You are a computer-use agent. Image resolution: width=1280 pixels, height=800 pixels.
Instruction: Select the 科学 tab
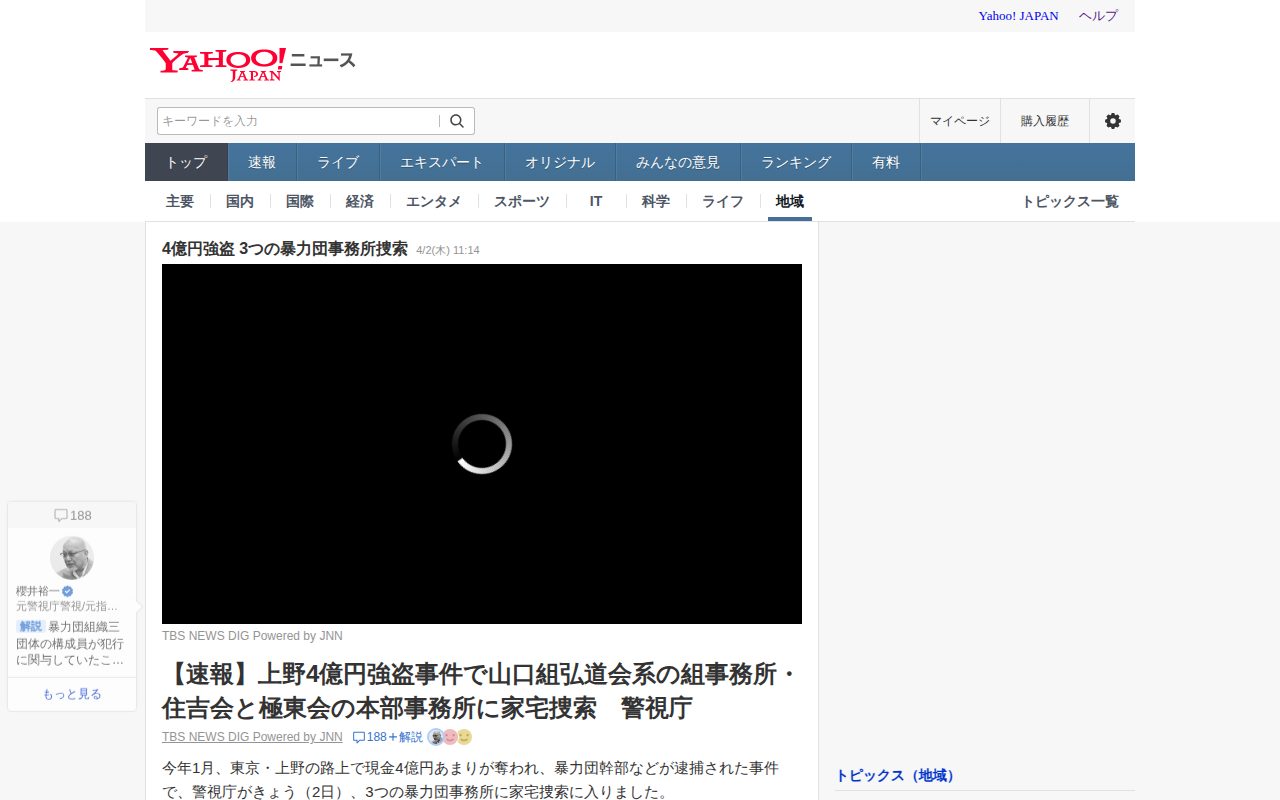(655, 201)
